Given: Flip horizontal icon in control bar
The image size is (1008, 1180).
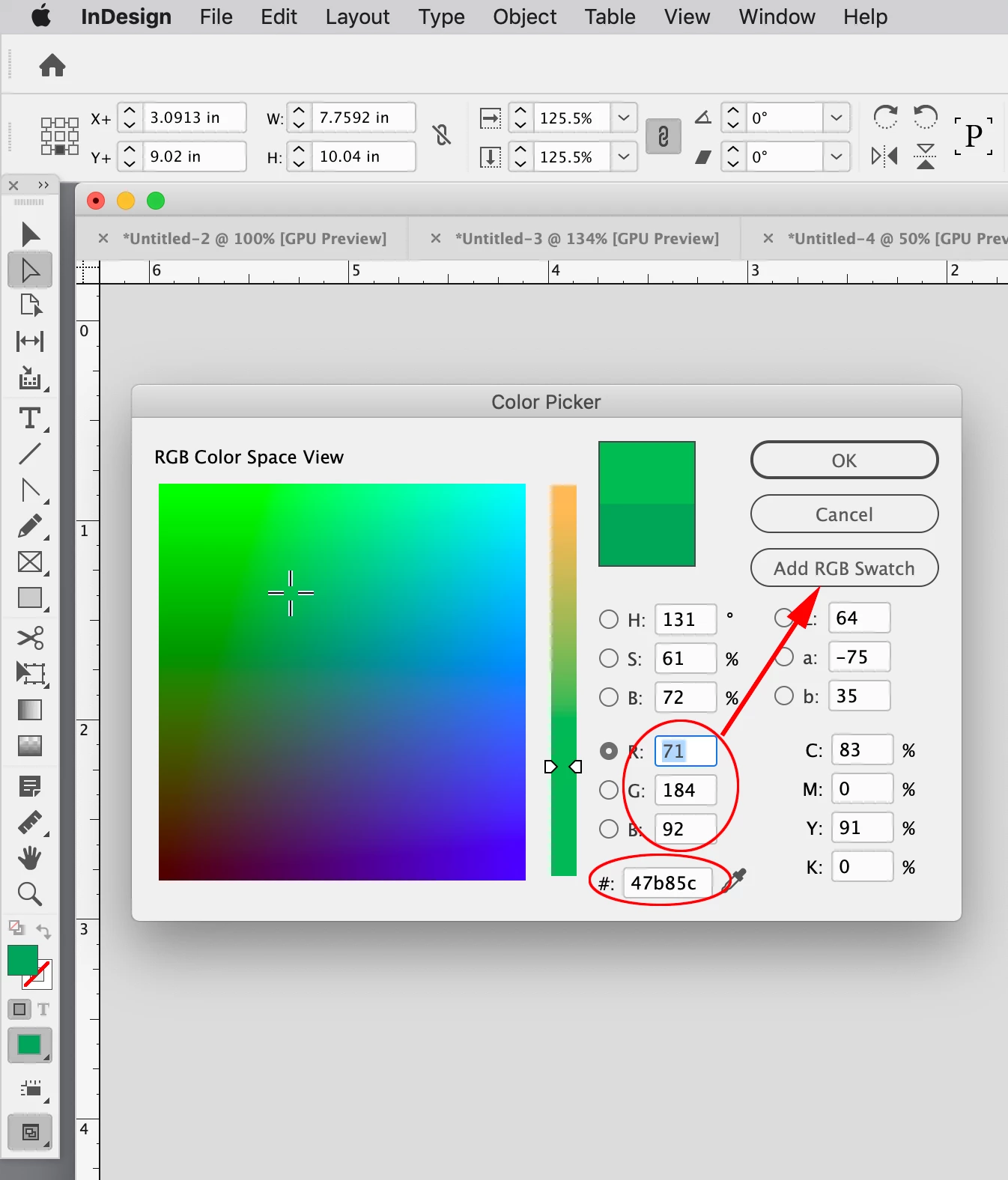Looking at the screenshot, I should tap(885, 156).
